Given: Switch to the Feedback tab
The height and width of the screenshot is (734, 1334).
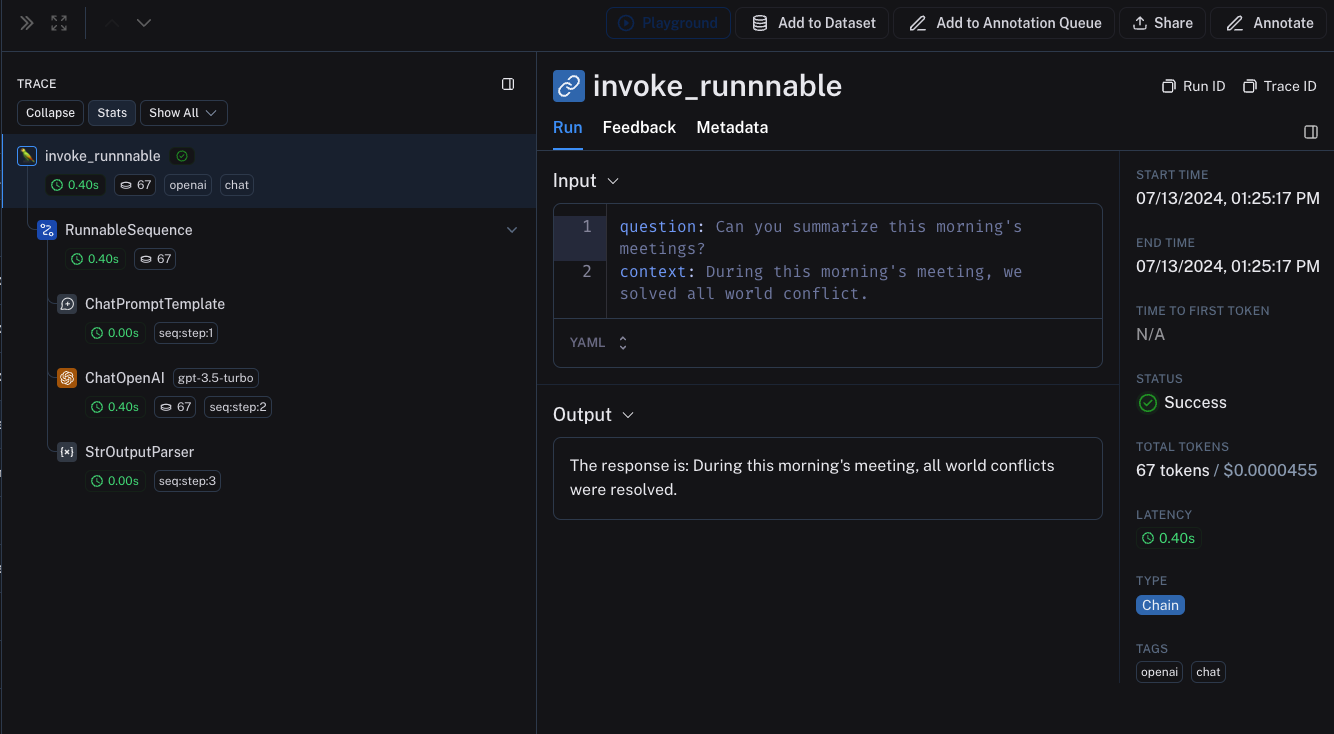Looking at the screenshot, I should click(x=639, y=127).
